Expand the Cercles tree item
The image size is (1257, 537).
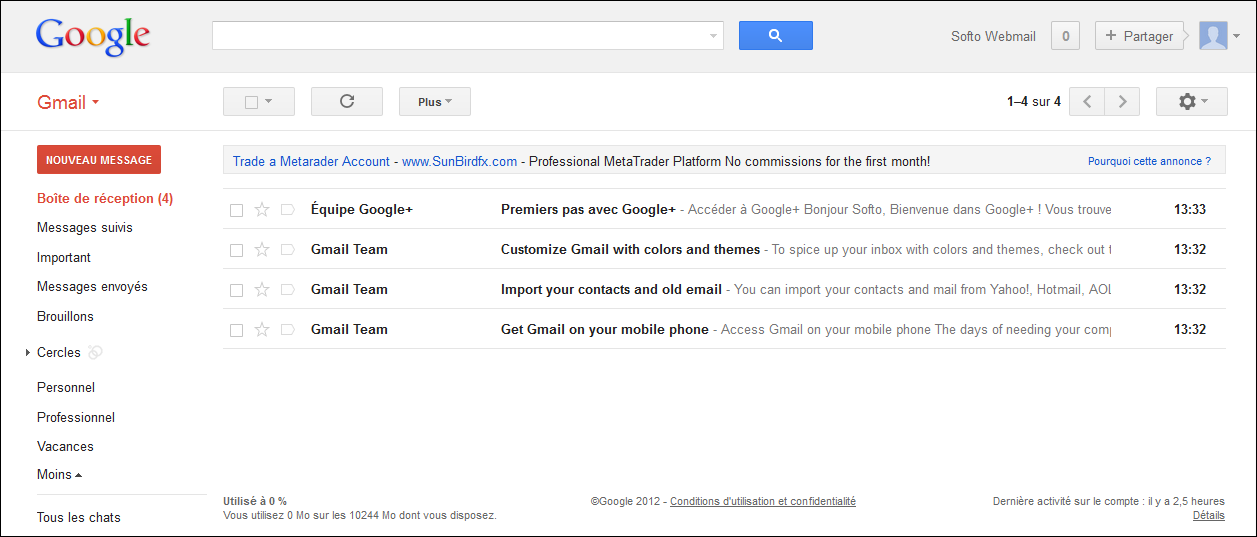[28, 353]
